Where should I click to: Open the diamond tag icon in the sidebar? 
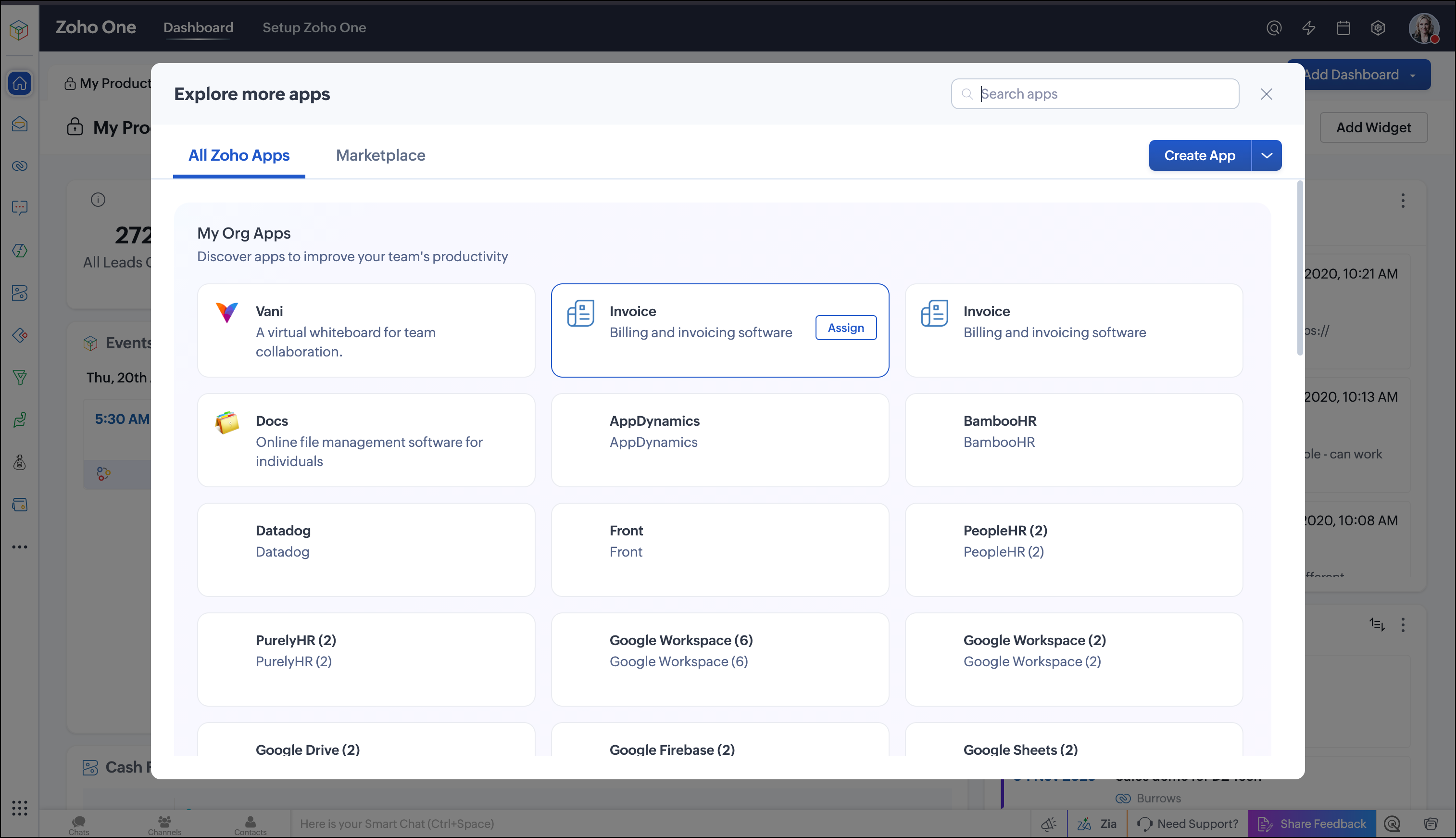(x=20, y=335)
